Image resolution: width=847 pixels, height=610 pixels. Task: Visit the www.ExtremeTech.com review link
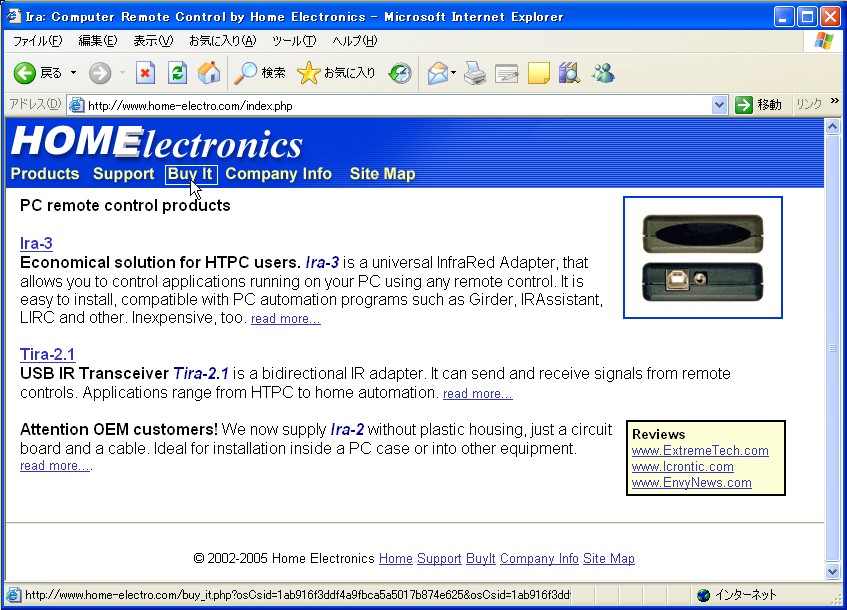(700, 451)
